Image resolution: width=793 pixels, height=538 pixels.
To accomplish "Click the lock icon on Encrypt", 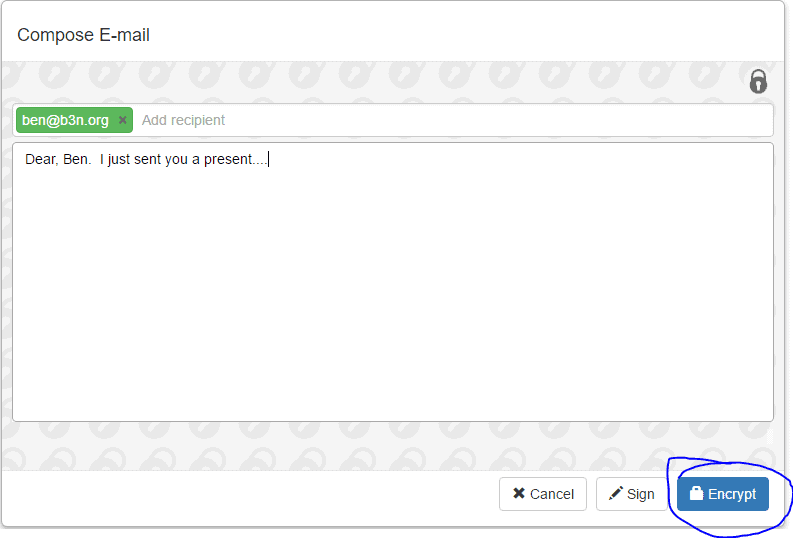I will [x=696, y=493].
